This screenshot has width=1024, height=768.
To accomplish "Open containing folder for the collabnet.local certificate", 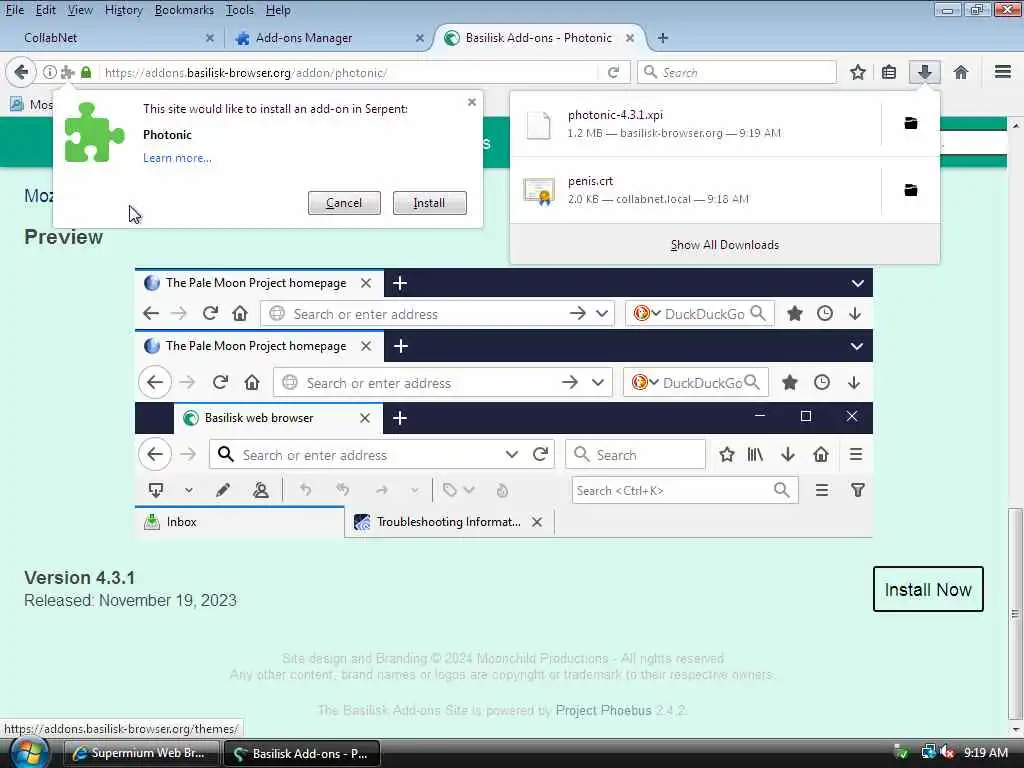I will click(911, 190).
